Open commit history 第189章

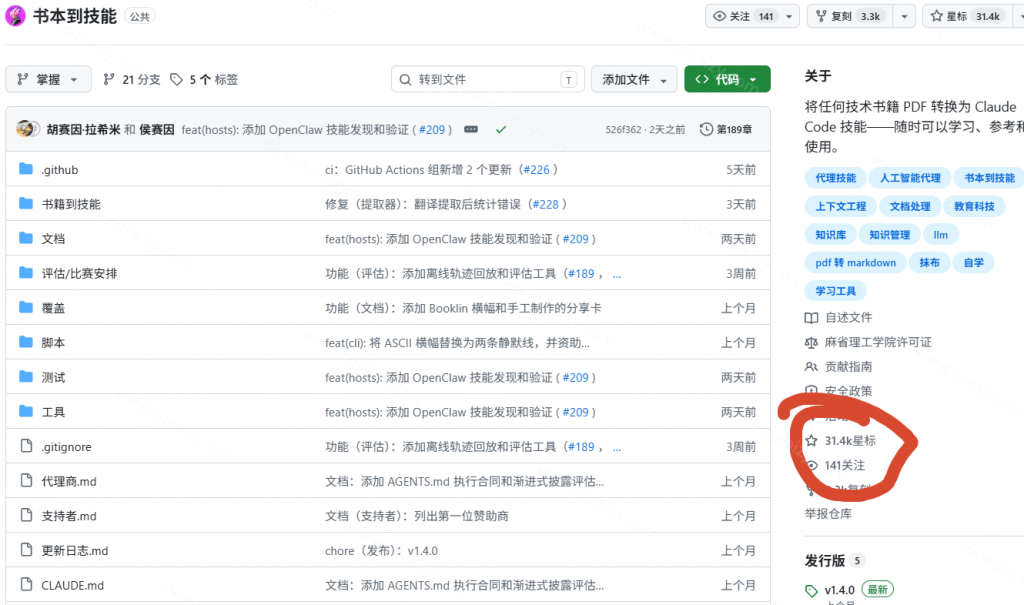(x=726, y=129)
